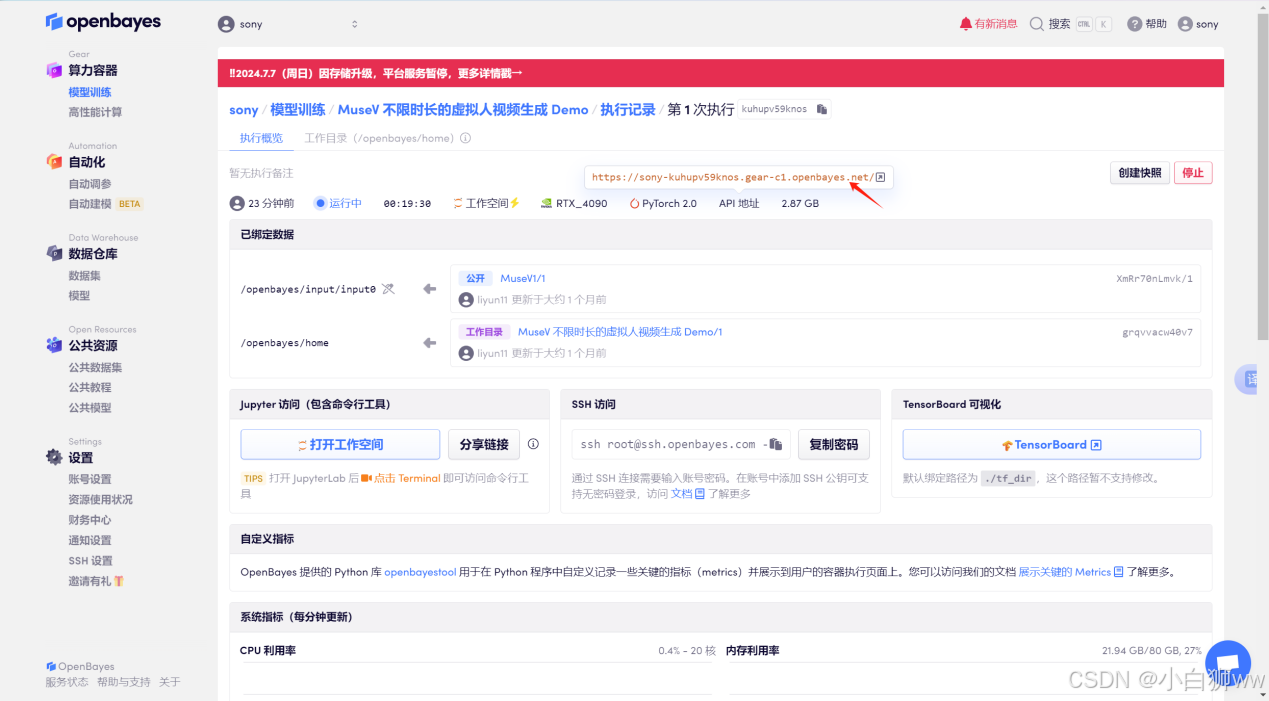
Task: Click the 创建快照 button
Action: [x=1140, y=173]
